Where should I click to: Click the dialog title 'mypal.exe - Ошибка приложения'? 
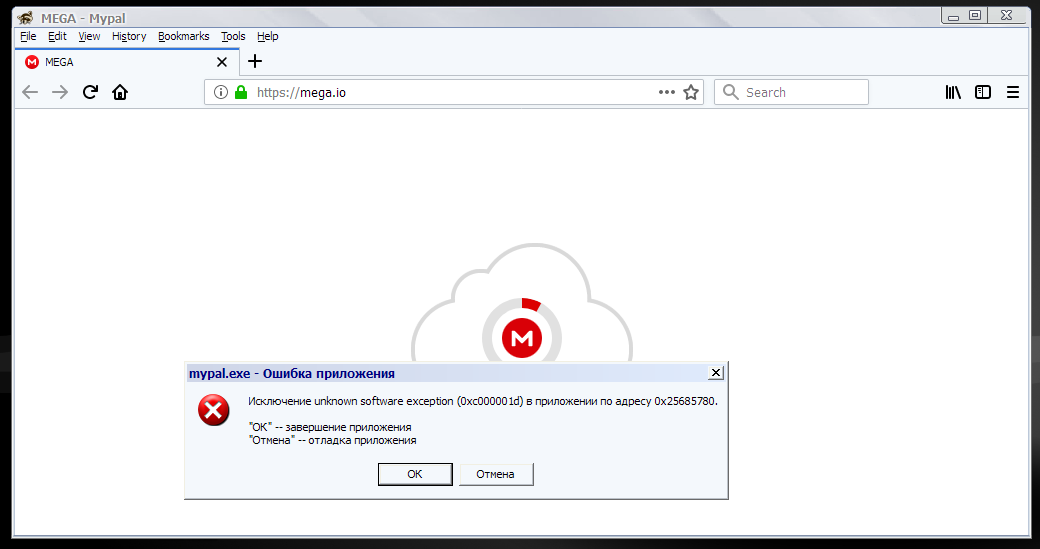[x=292, y=374]
